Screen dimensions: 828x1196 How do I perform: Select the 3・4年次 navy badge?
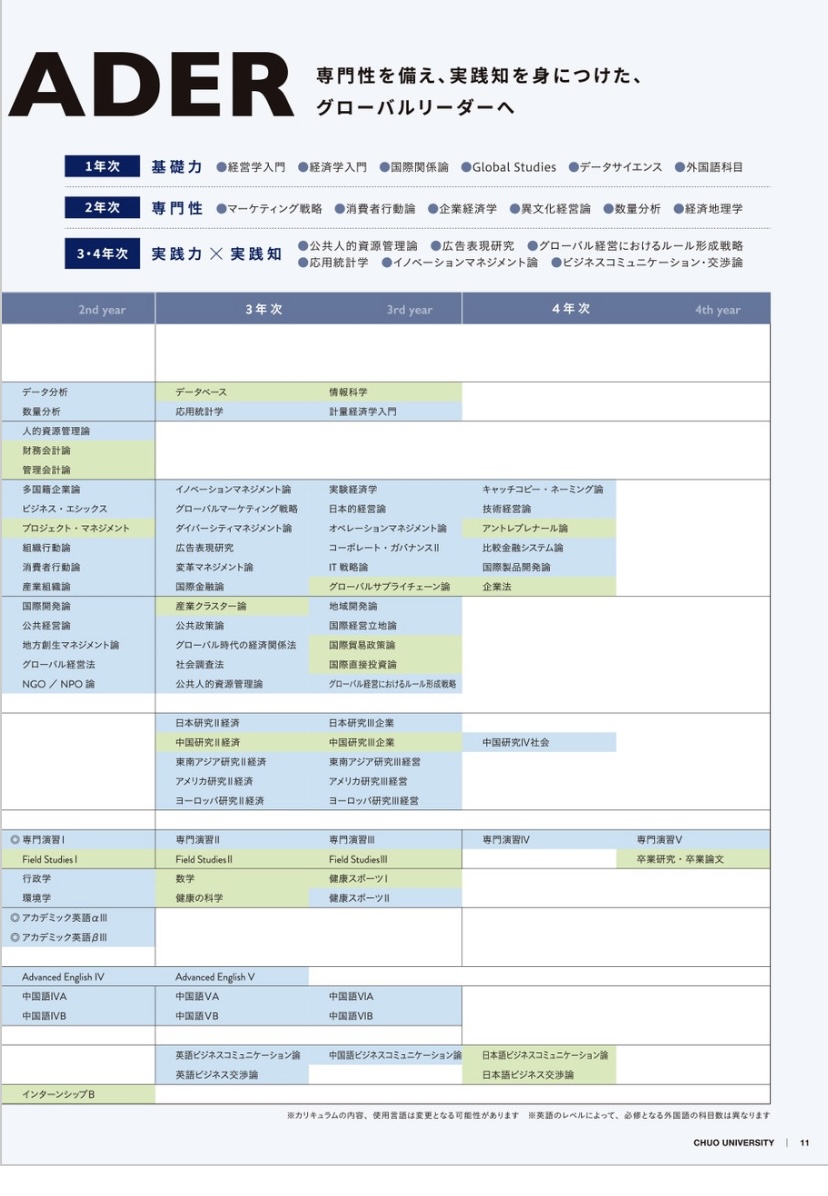pos(102,254)
